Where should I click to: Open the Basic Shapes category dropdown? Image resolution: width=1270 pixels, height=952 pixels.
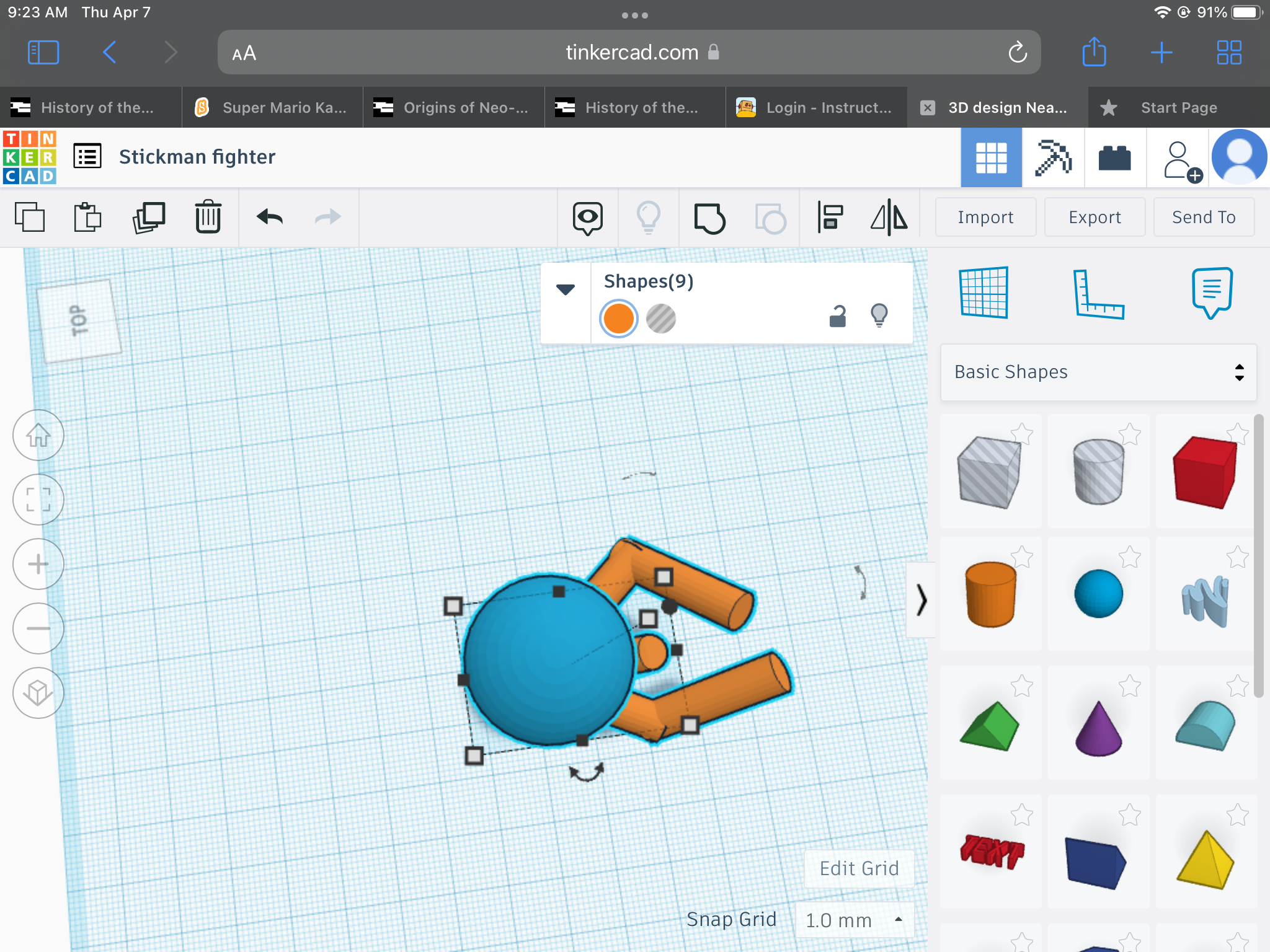coord(1098,372)
